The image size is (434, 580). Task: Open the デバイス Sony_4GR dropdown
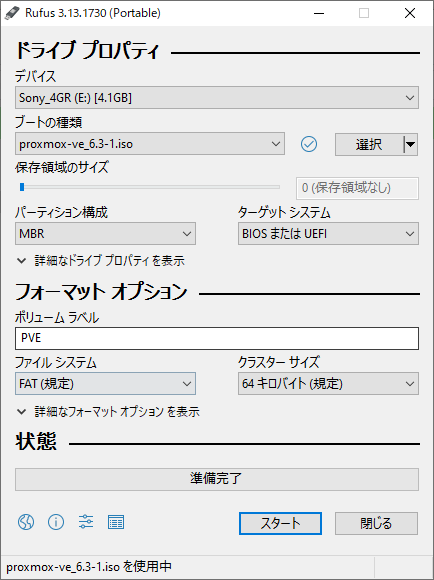217,98
